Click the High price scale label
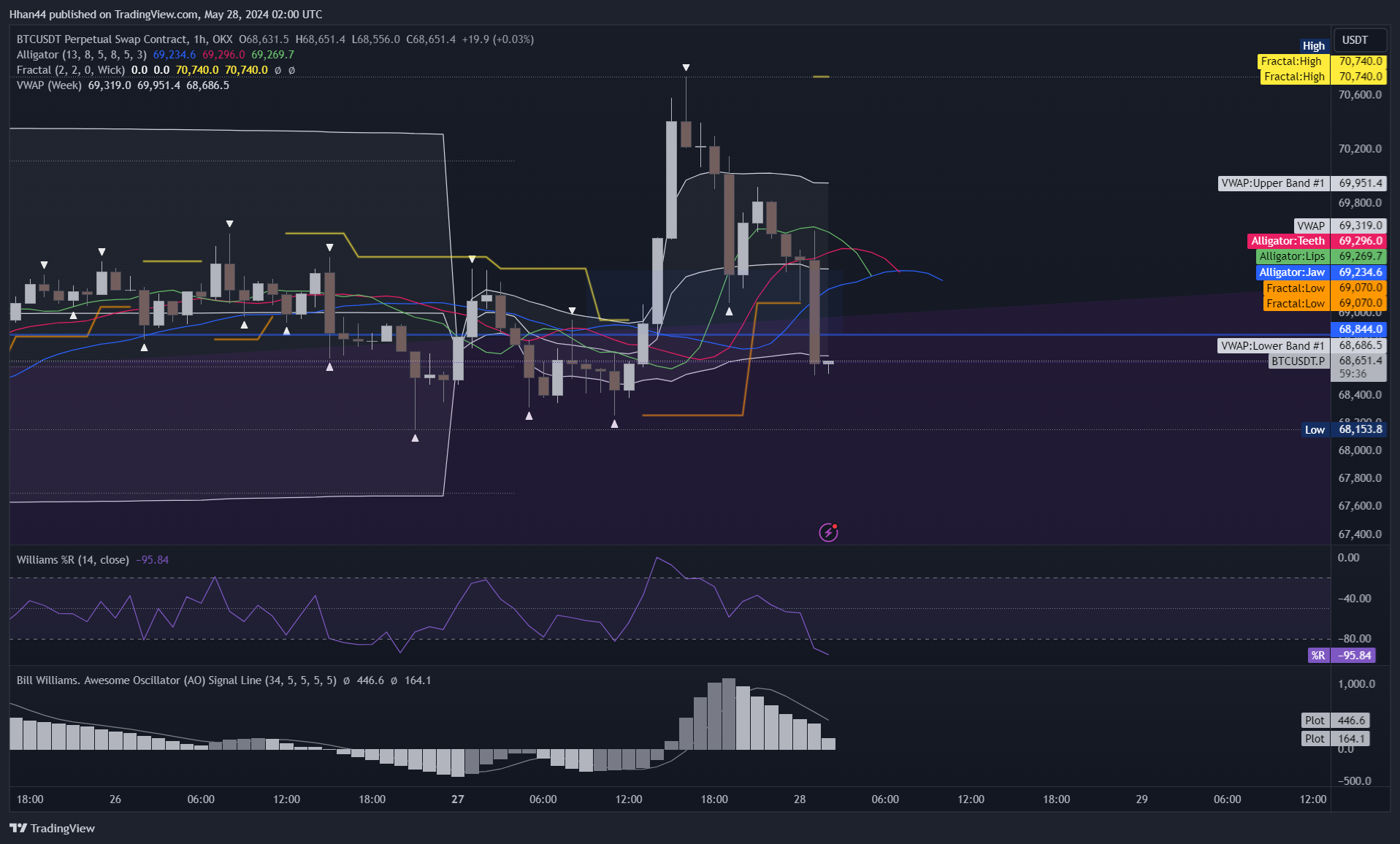This screenshot has width=1400, height=844. [1313, 46]
